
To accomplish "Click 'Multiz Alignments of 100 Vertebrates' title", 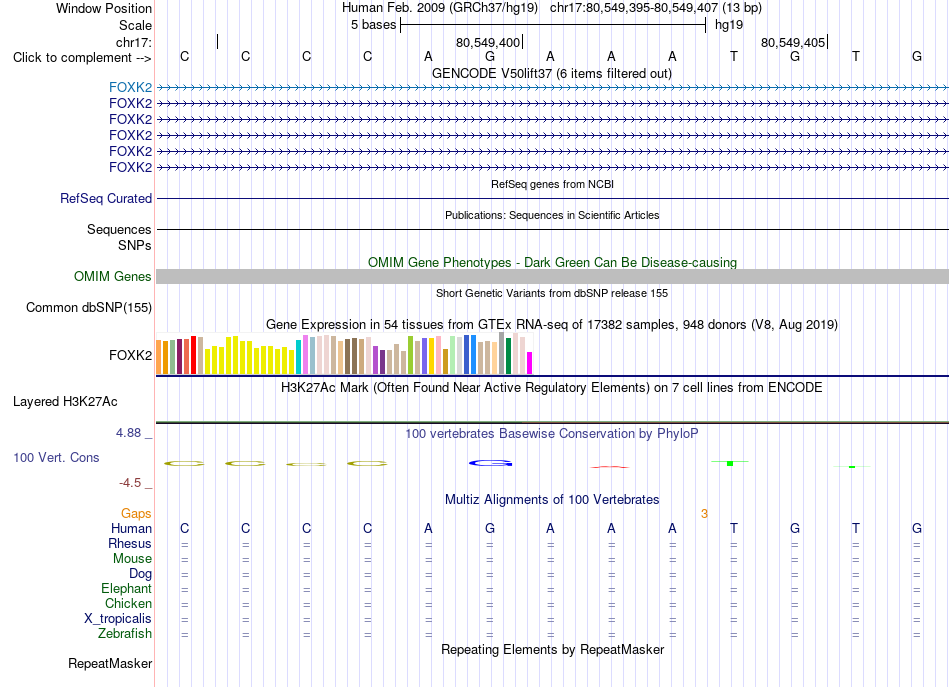I will (x=552, y=500).
